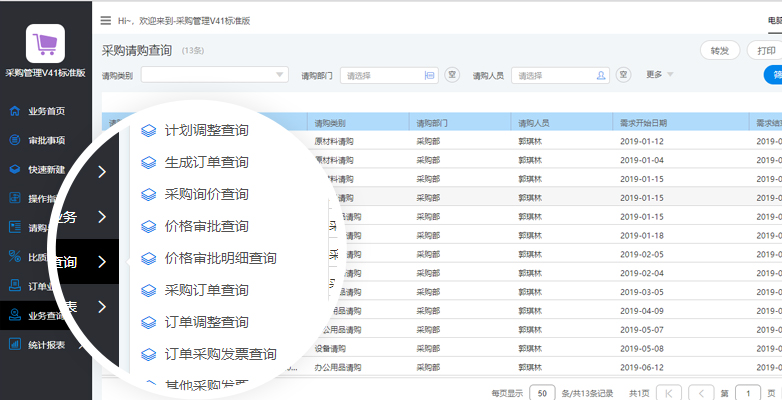
Task: Click the person icon in 请购人员 field
Action: (601, 75)
